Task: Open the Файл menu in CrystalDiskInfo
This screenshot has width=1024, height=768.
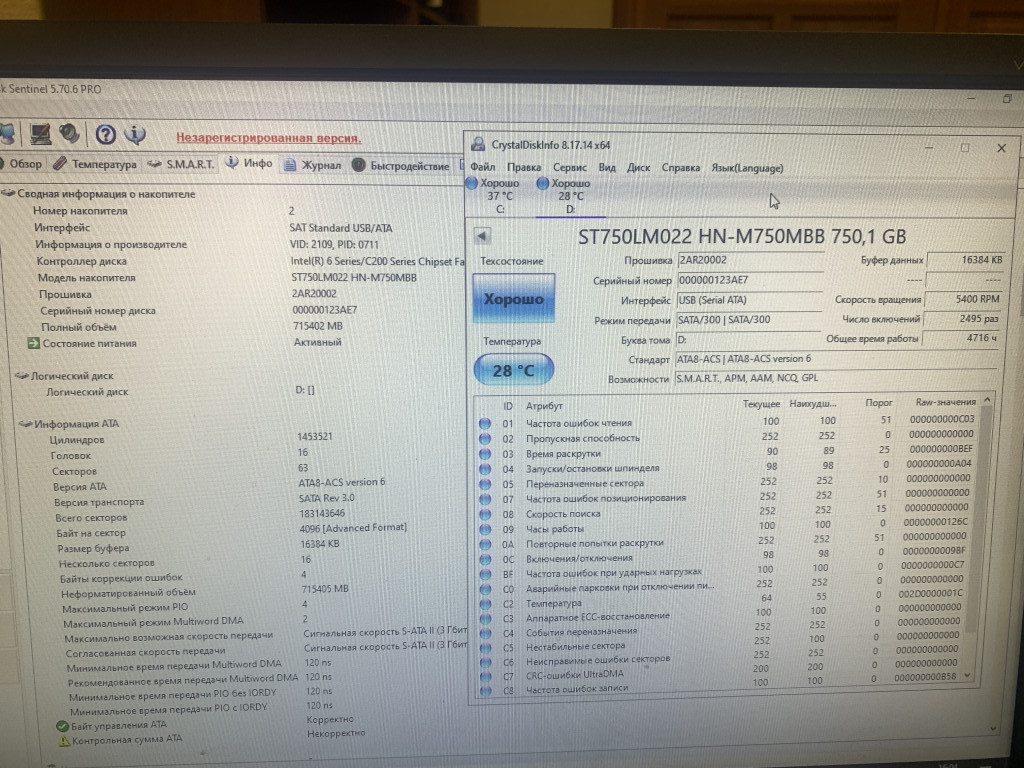Action: tap(483, 167)
